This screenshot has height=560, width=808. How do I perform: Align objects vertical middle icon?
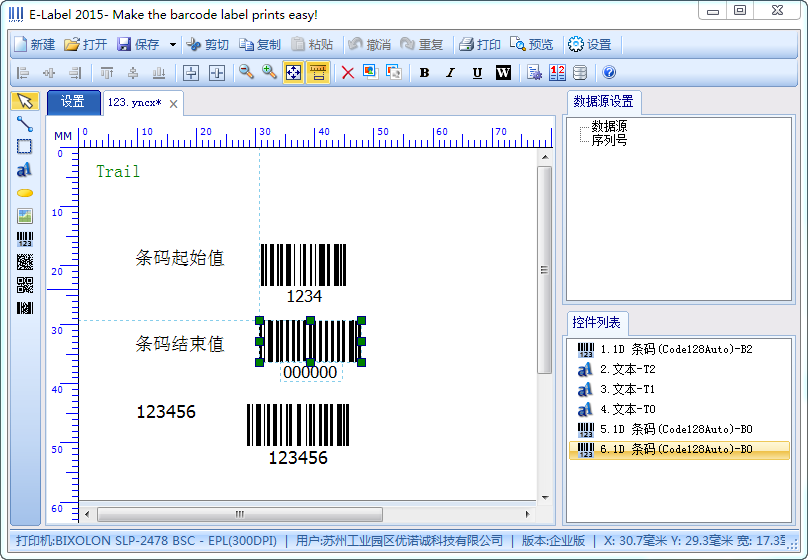(x=133, y=73)
